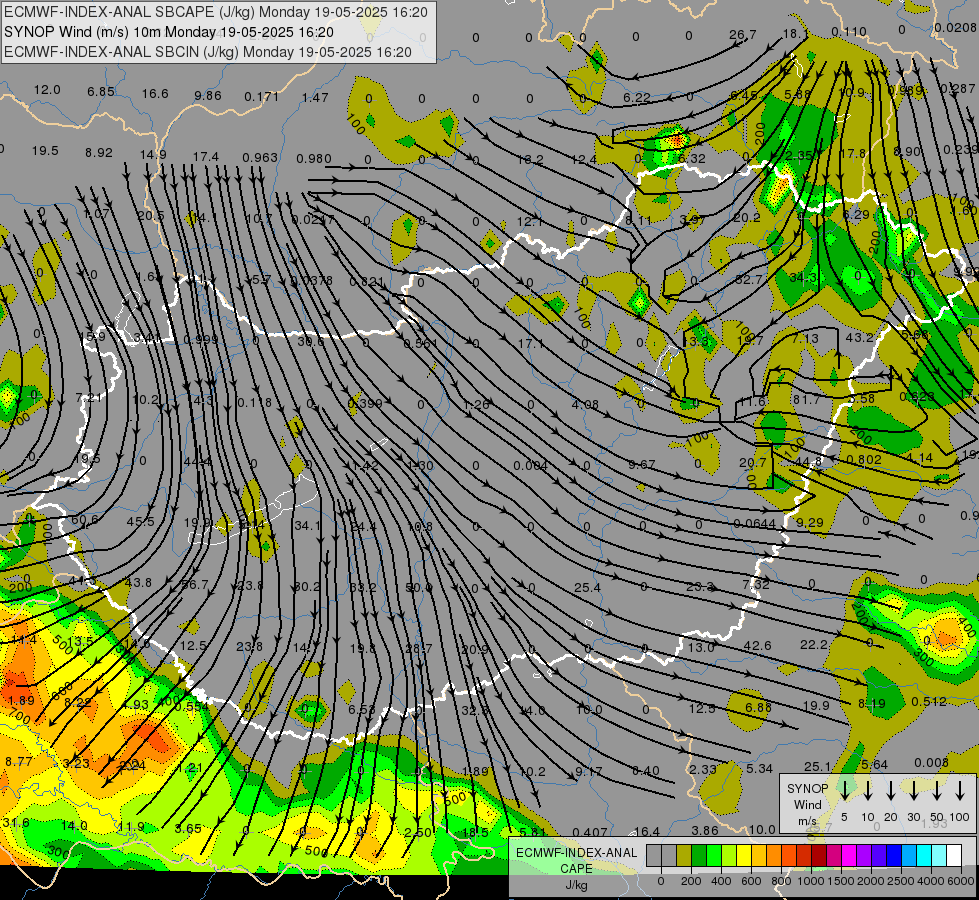Click the map value 8.19
This screenshot has width=979, height=900.
[872, 704]
